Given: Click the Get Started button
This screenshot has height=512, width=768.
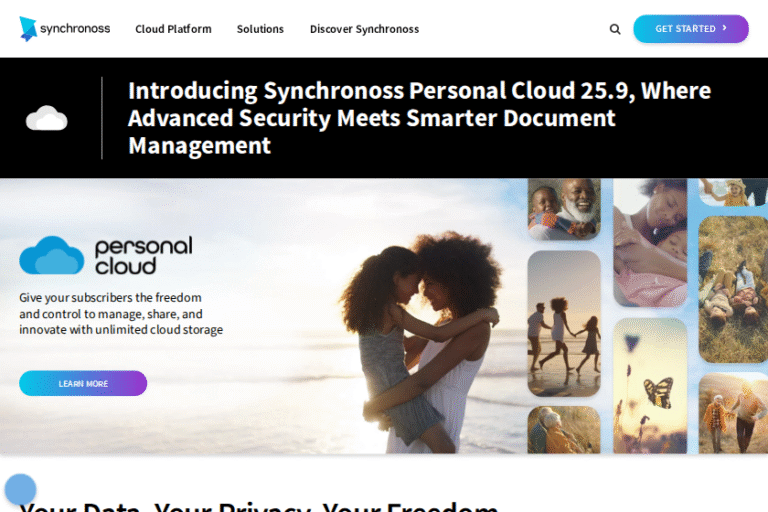Looking at the screenshot, I should [x=691, y=29].
